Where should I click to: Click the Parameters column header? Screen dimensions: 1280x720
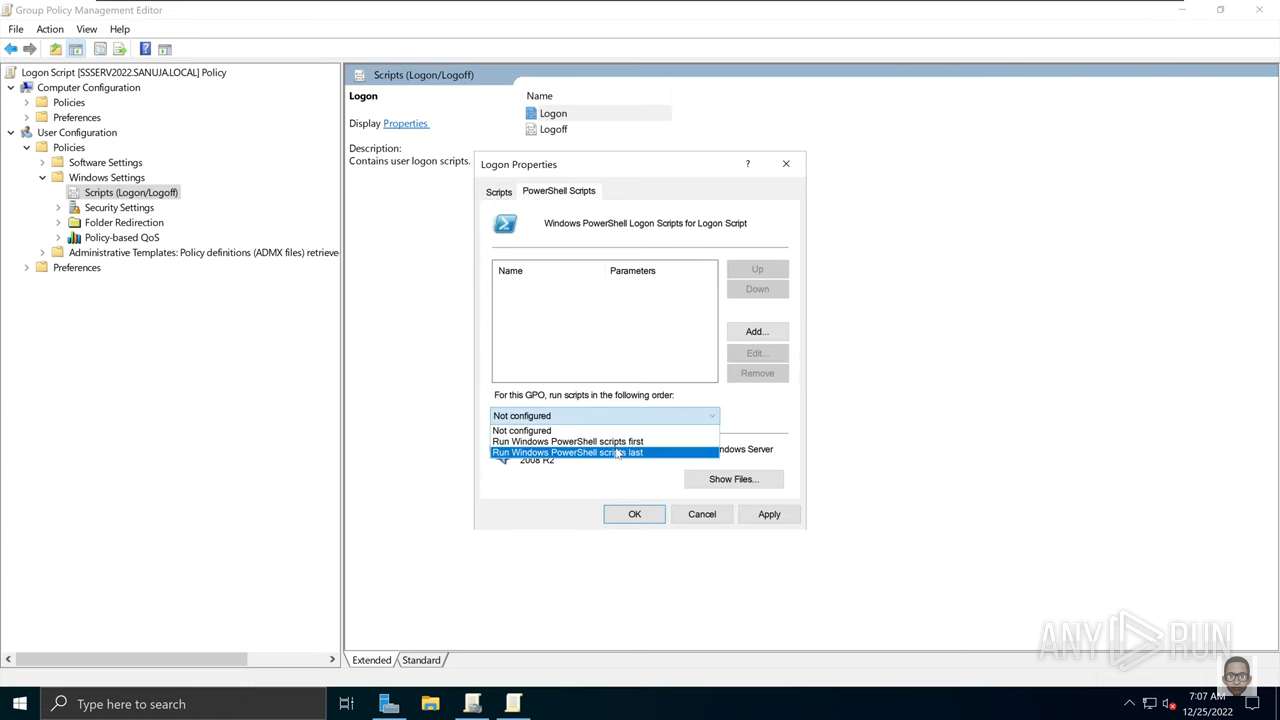click(x=661, y=271)
